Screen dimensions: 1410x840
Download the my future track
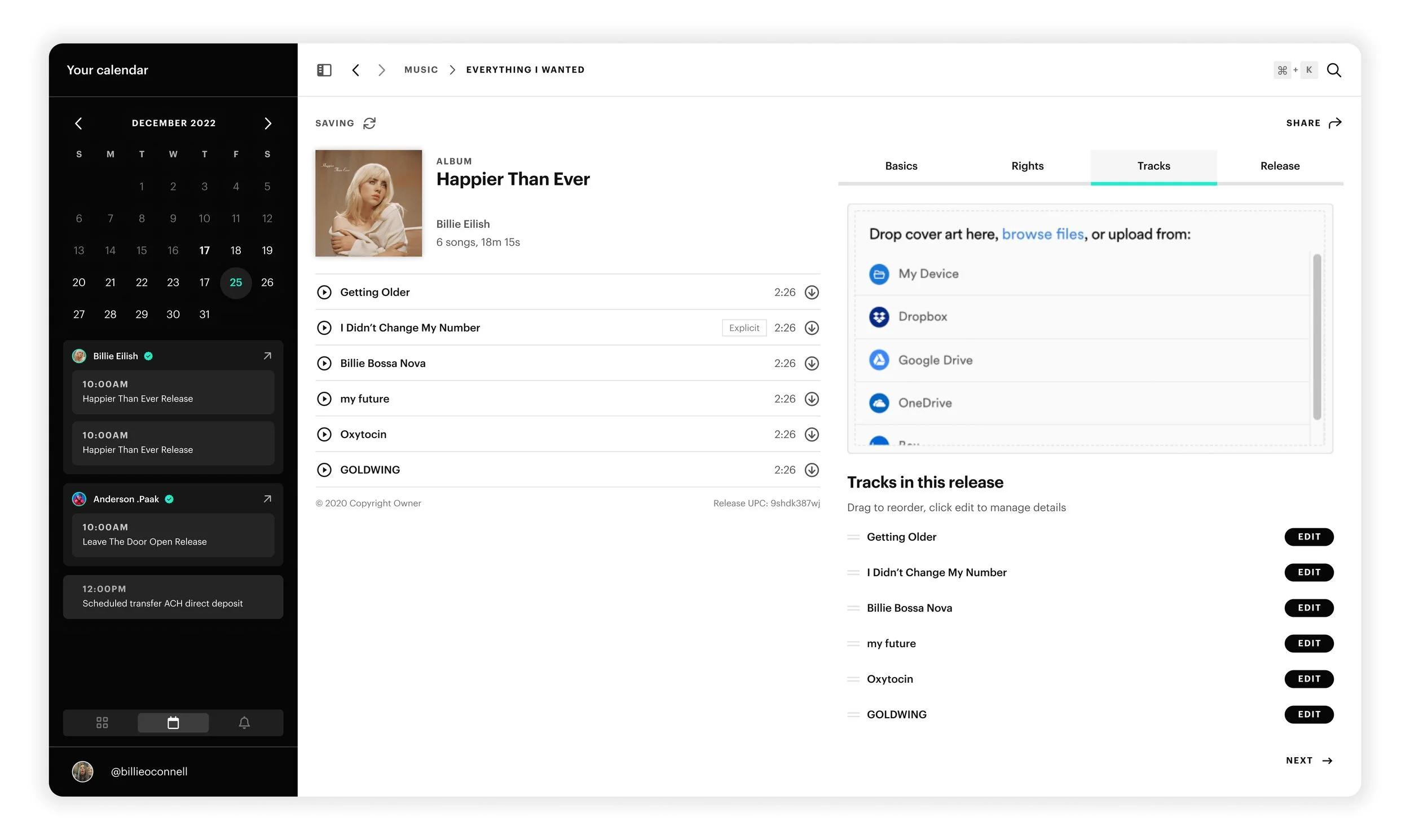[812, 399]
